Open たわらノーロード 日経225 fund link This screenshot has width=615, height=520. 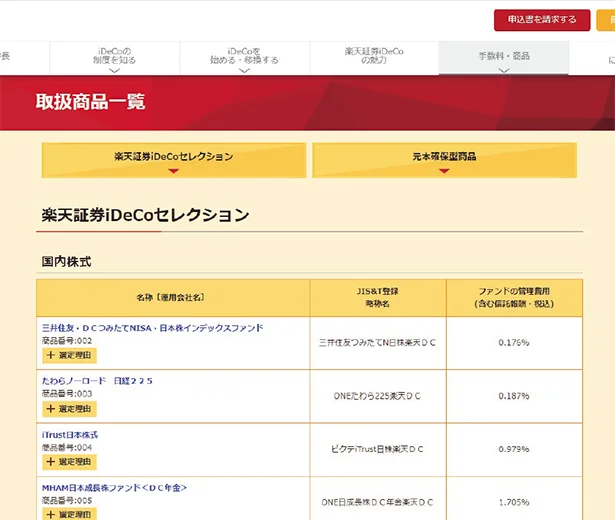[x=97, y=381]
